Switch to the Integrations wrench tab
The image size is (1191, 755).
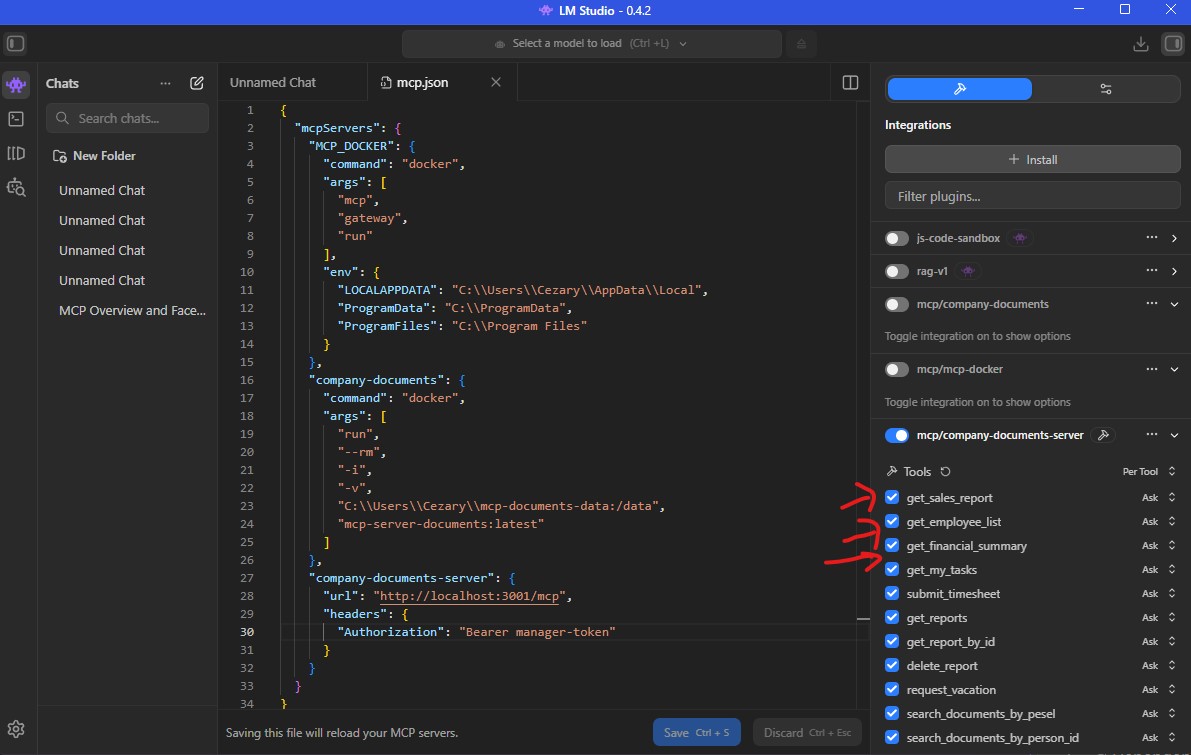click(x=959, y=89)
